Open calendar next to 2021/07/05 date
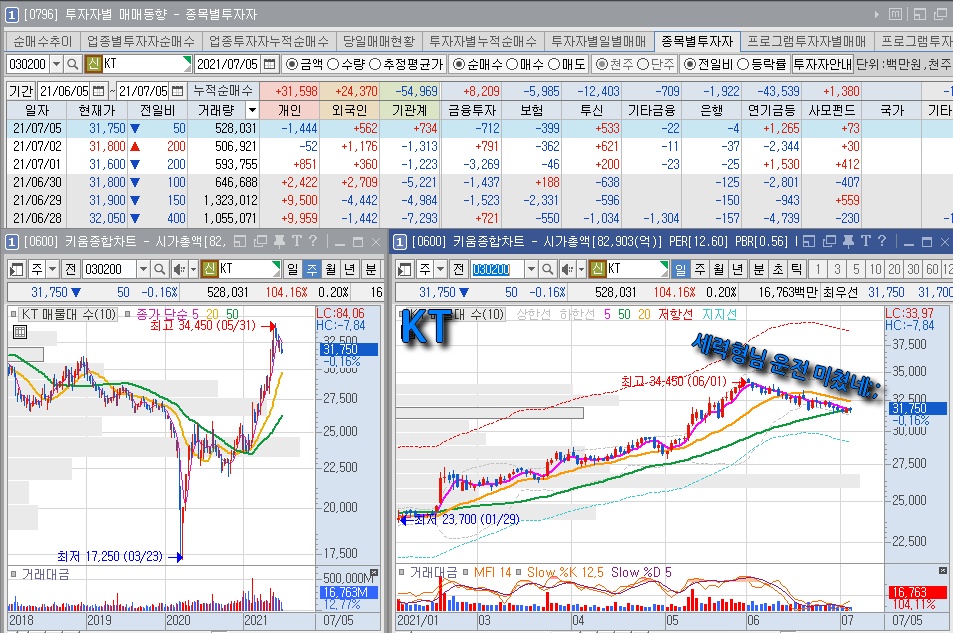Image resolution: width=953 pixels, height=633 pixels. click(270, 64)
